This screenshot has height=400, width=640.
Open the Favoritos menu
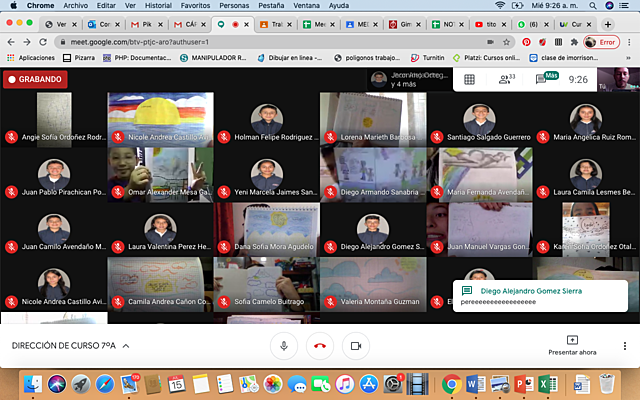coord(196,5)
